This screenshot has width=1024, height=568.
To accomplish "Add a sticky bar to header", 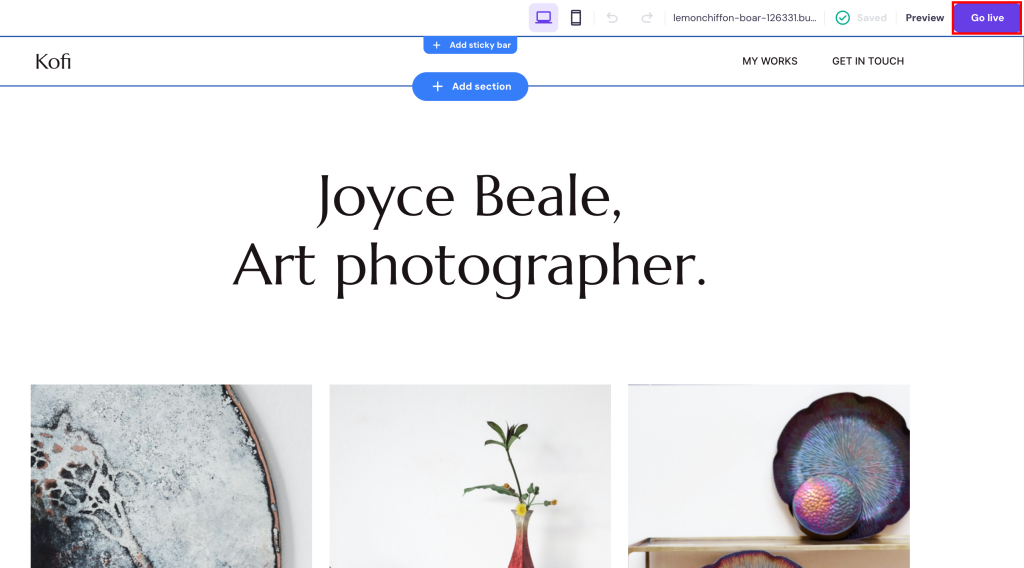I will (x=470, y=45).
